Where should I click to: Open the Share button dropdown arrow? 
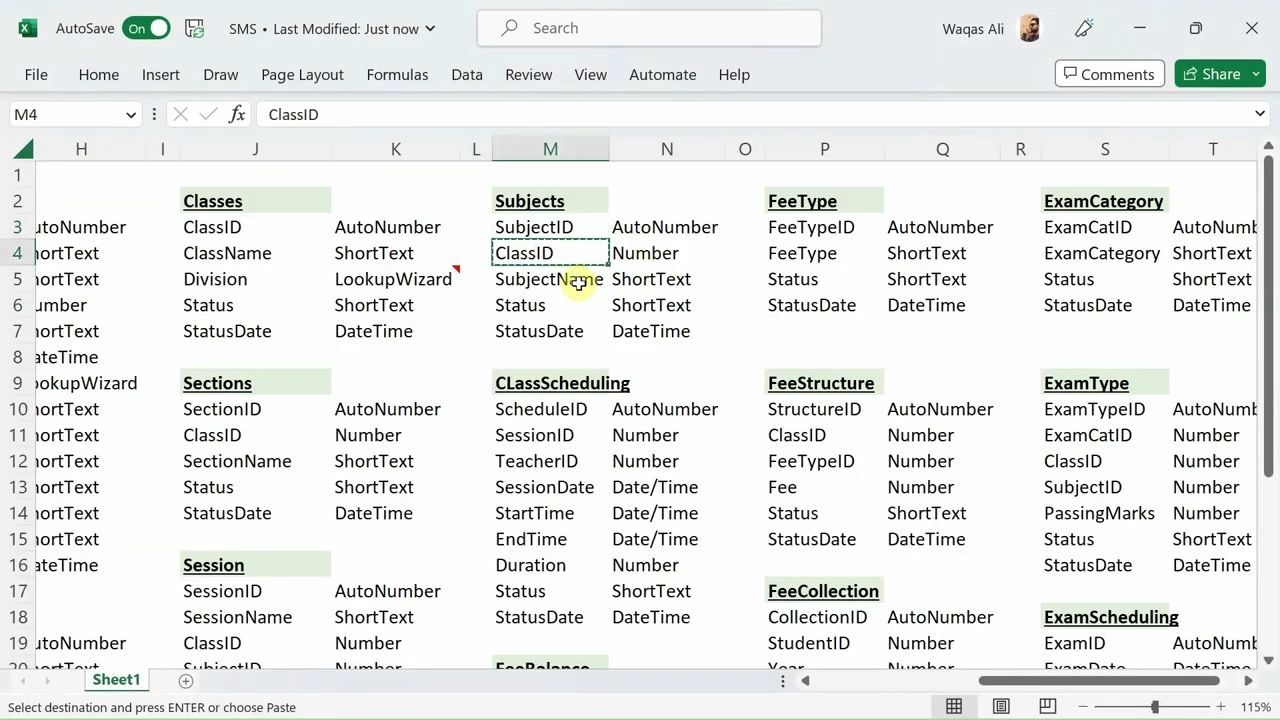[x=1256, y=74]
